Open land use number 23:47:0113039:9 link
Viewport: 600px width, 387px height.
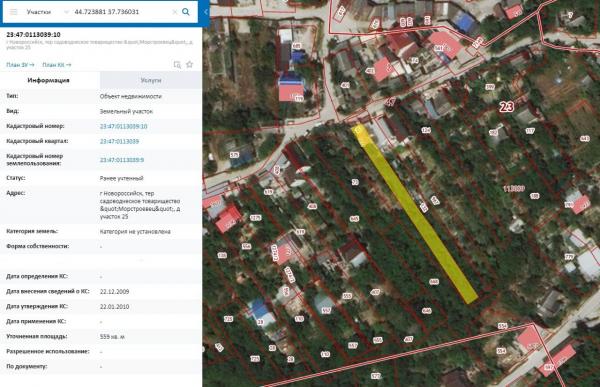click(122, 160)
